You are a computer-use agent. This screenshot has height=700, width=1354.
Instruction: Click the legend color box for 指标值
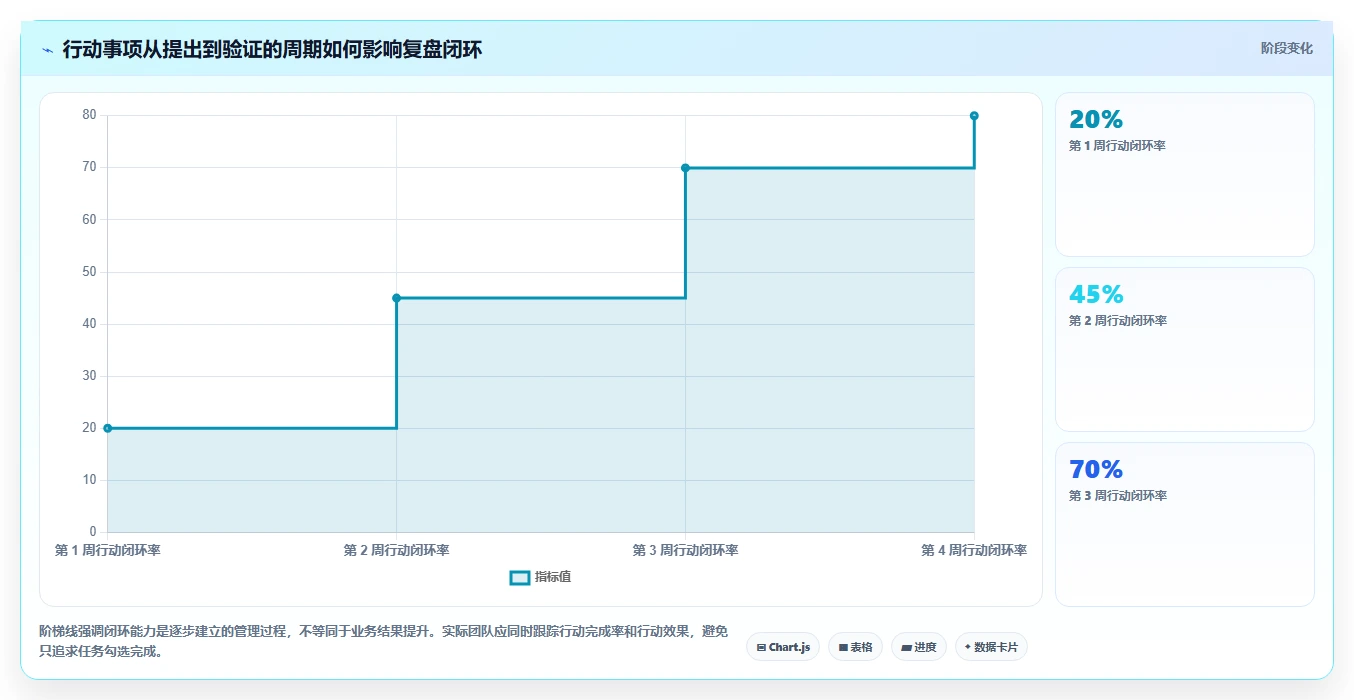point(520,577)
